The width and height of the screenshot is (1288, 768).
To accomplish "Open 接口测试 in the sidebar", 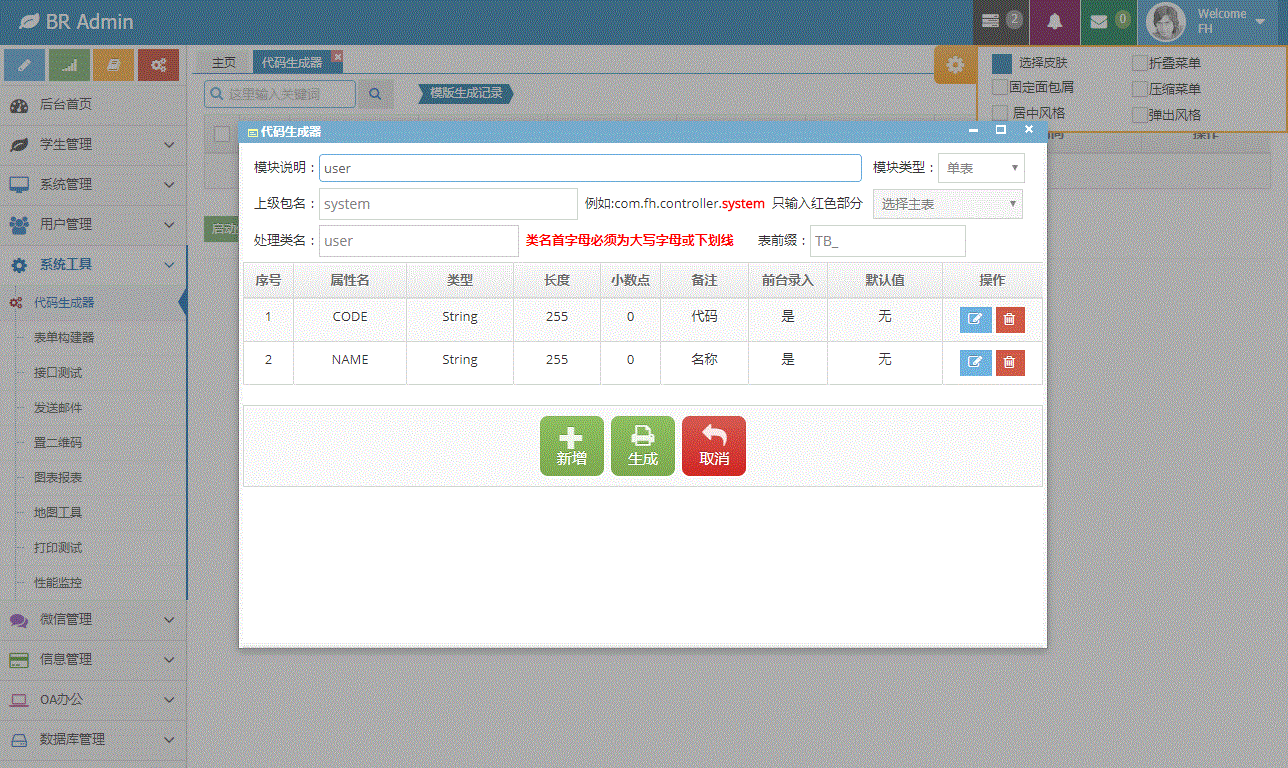I will 58,373.
